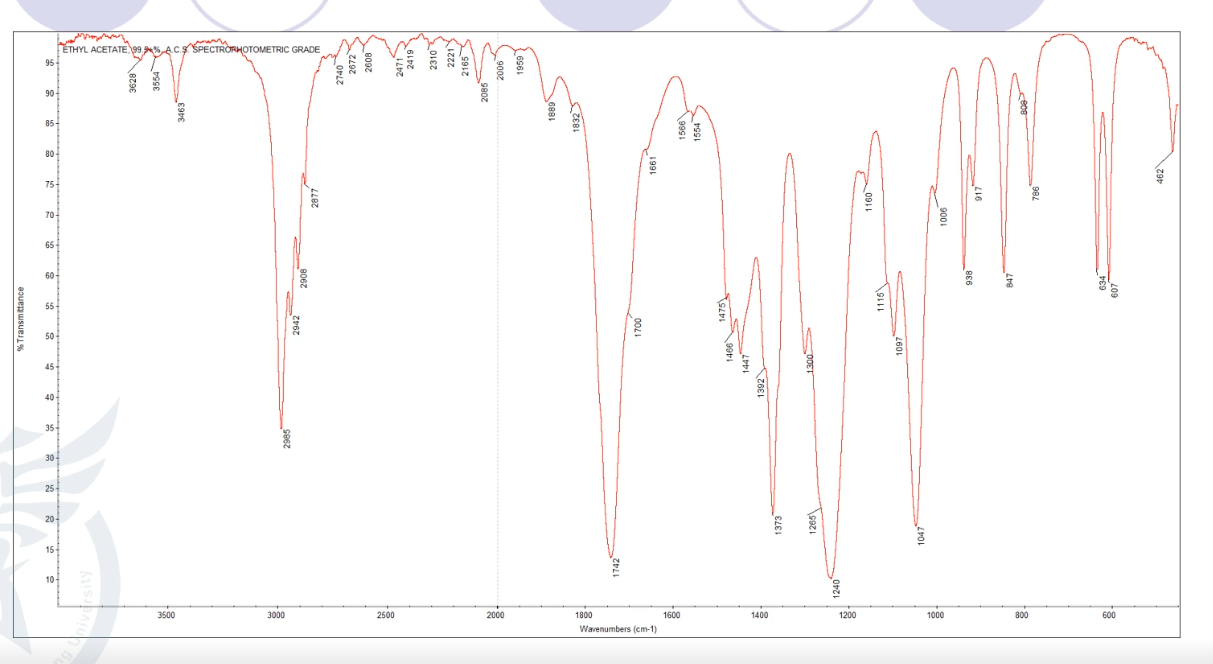Click the 2000 tick on the wavenumber axis
Screen dimensions: 1213x664
498,617
